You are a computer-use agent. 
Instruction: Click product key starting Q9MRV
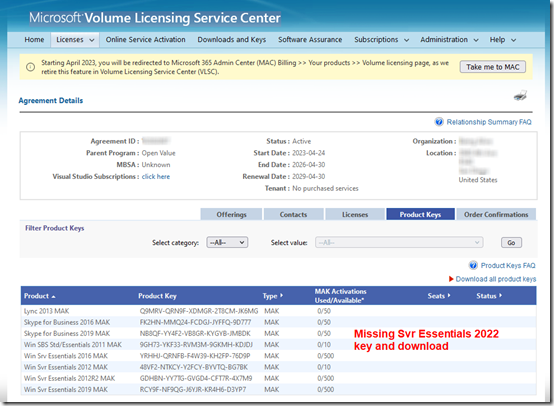[x=199, y=311]
